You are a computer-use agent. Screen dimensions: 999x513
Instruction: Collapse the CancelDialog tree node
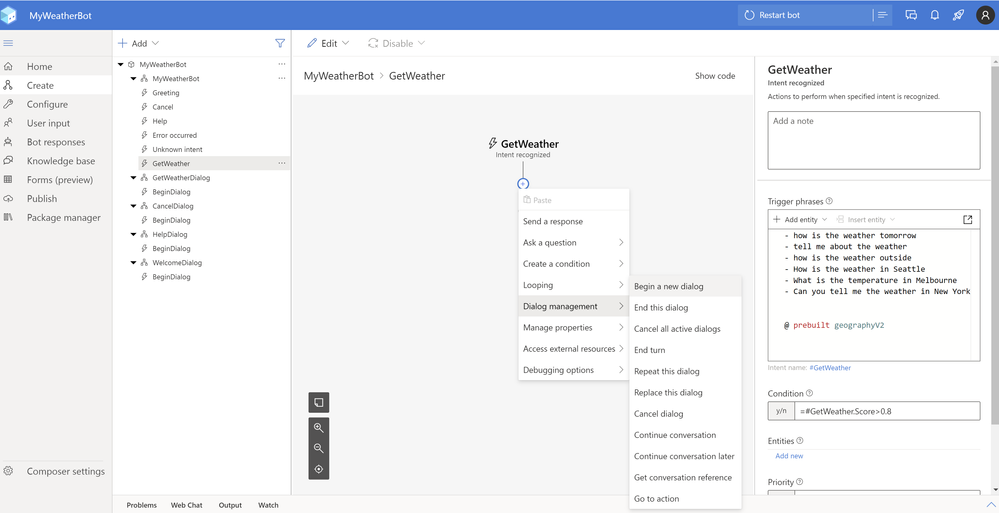tap(133, 206)
